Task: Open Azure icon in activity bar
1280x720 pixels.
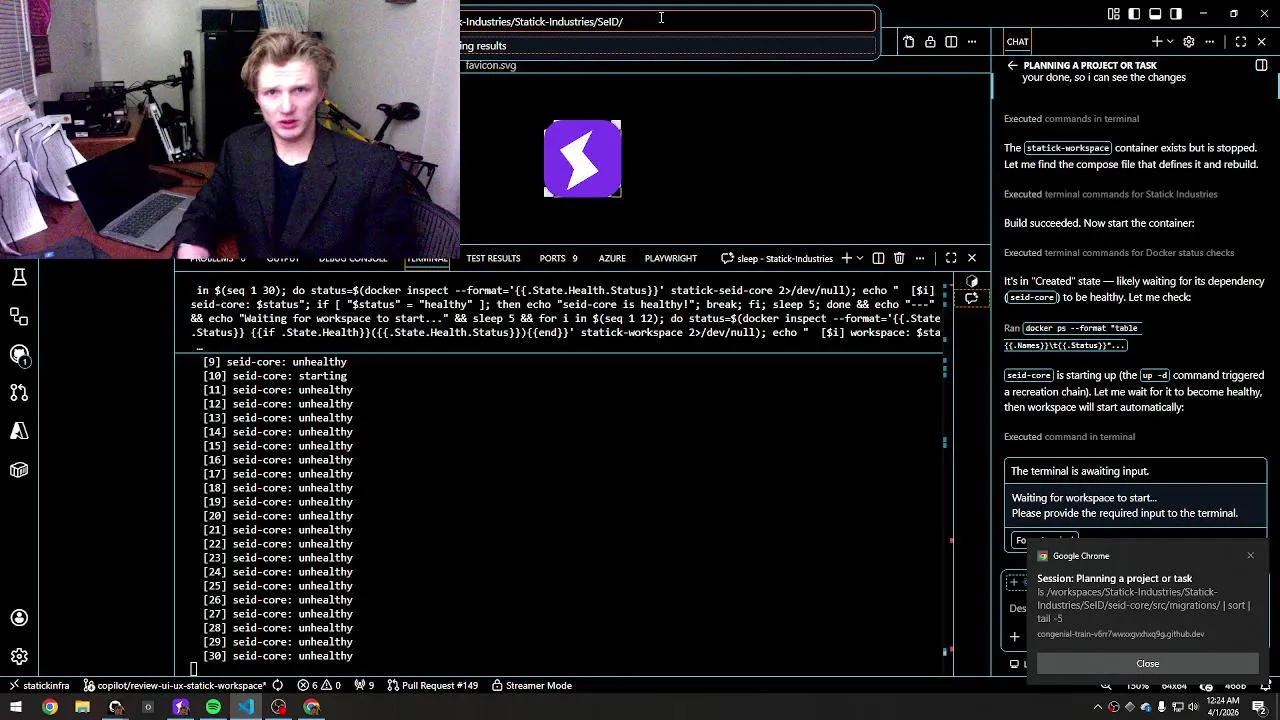Action: click(x=19, y=431)
